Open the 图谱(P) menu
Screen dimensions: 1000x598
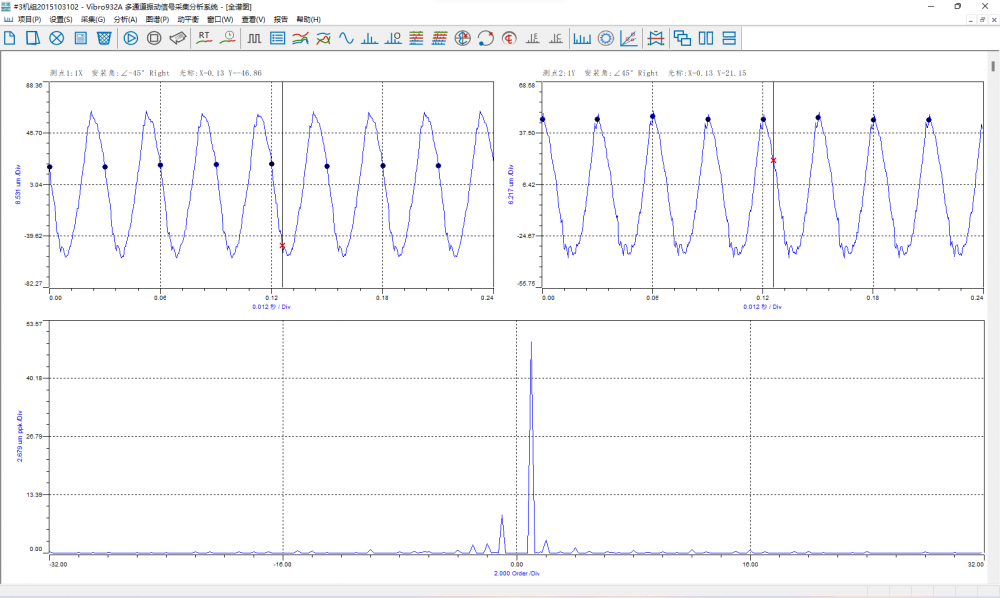tap(158, 20)
